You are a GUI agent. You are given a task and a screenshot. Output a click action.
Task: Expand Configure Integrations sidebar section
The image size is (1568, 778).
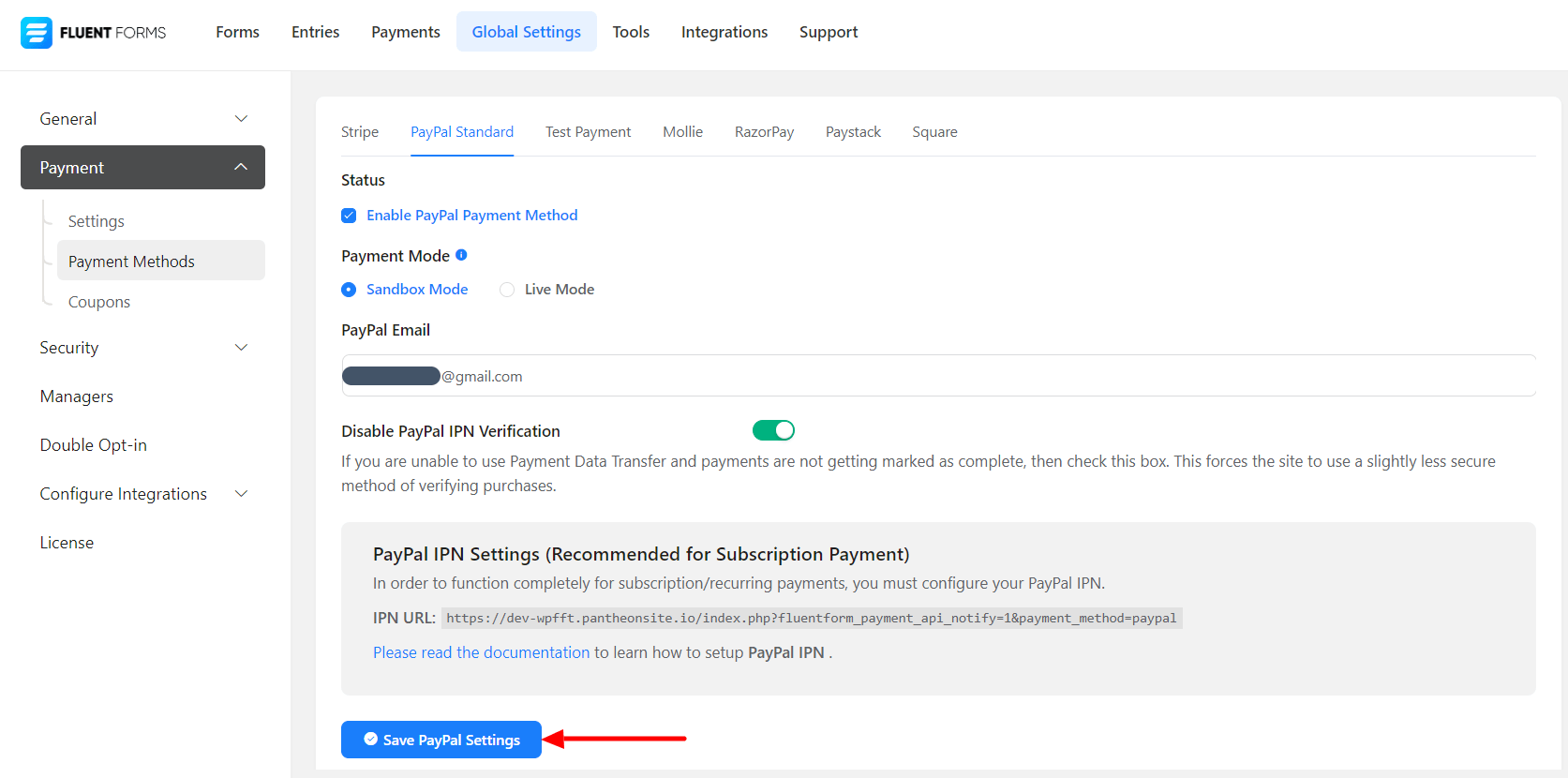point(142,494)
